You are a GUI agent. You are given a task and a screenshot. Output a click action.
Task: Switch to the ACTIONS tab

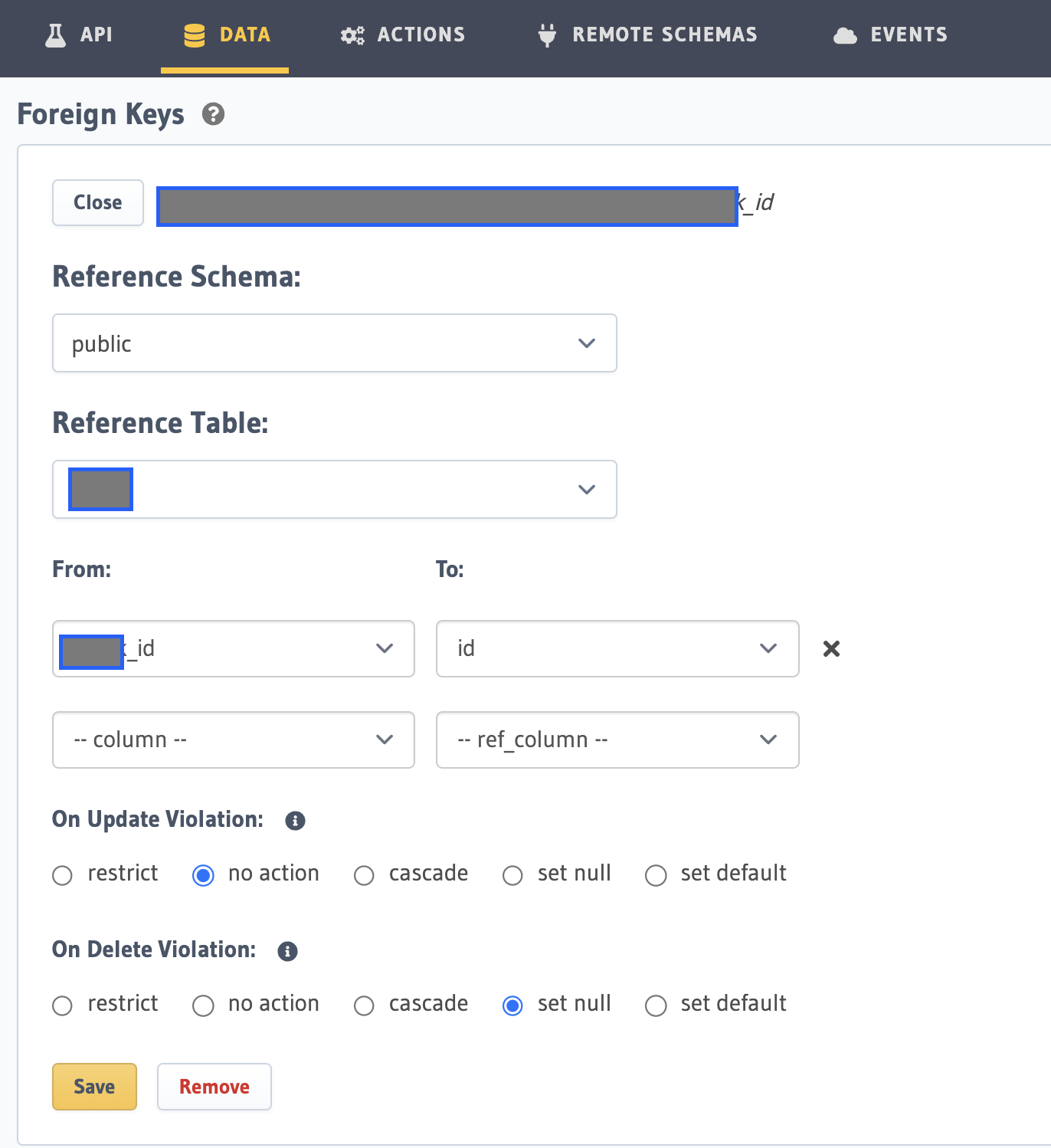pyautogui.click(x=401, y=34)
